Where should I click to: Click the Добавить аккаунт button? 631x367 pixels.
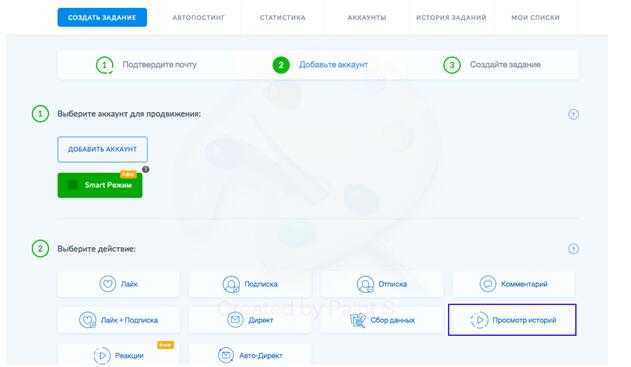pyautogui.click(x=102, y=149)
